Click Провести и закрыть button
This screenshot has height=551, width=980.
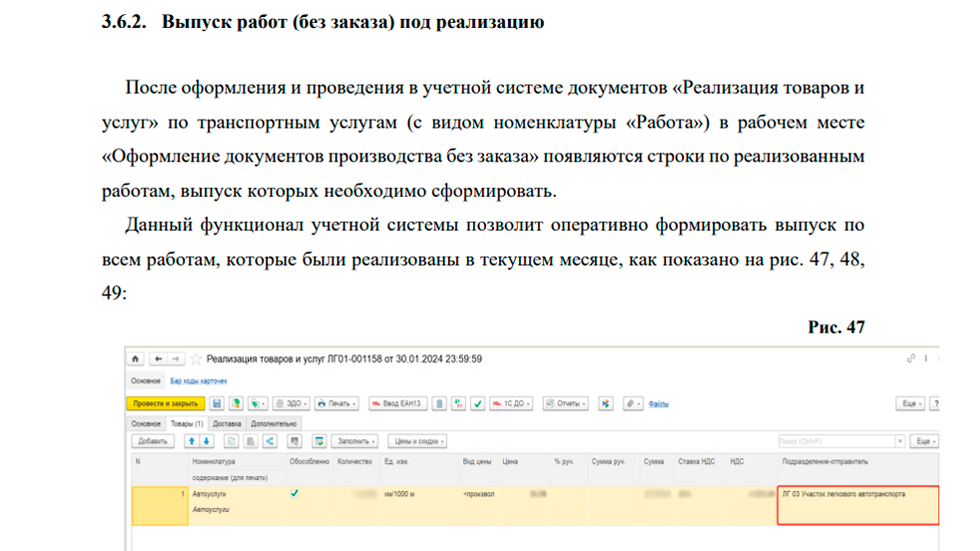(166, 404)
